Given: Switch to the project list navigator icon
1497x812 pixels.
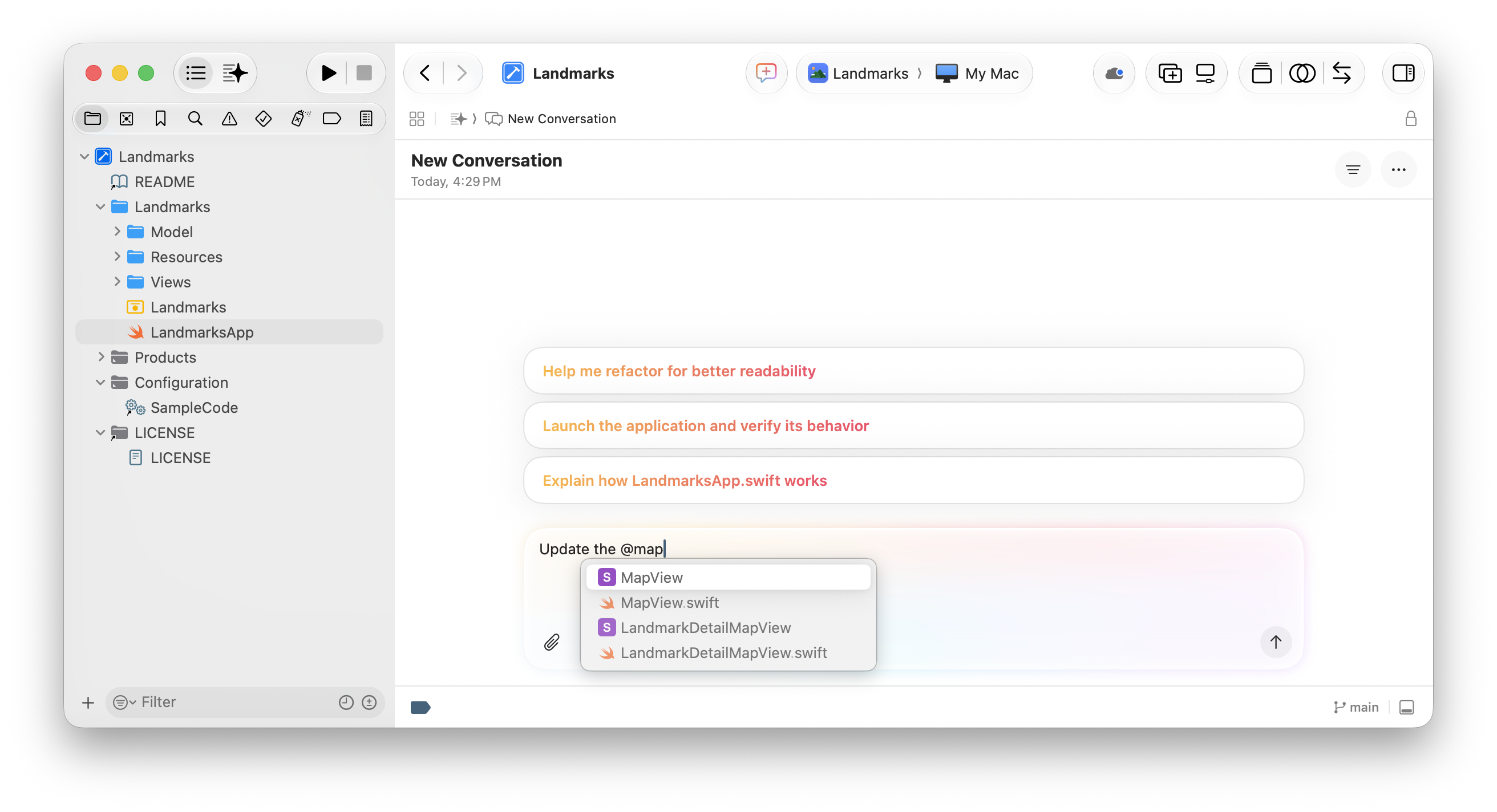Looking at the screenshot, I should click(x=195, y=73).
